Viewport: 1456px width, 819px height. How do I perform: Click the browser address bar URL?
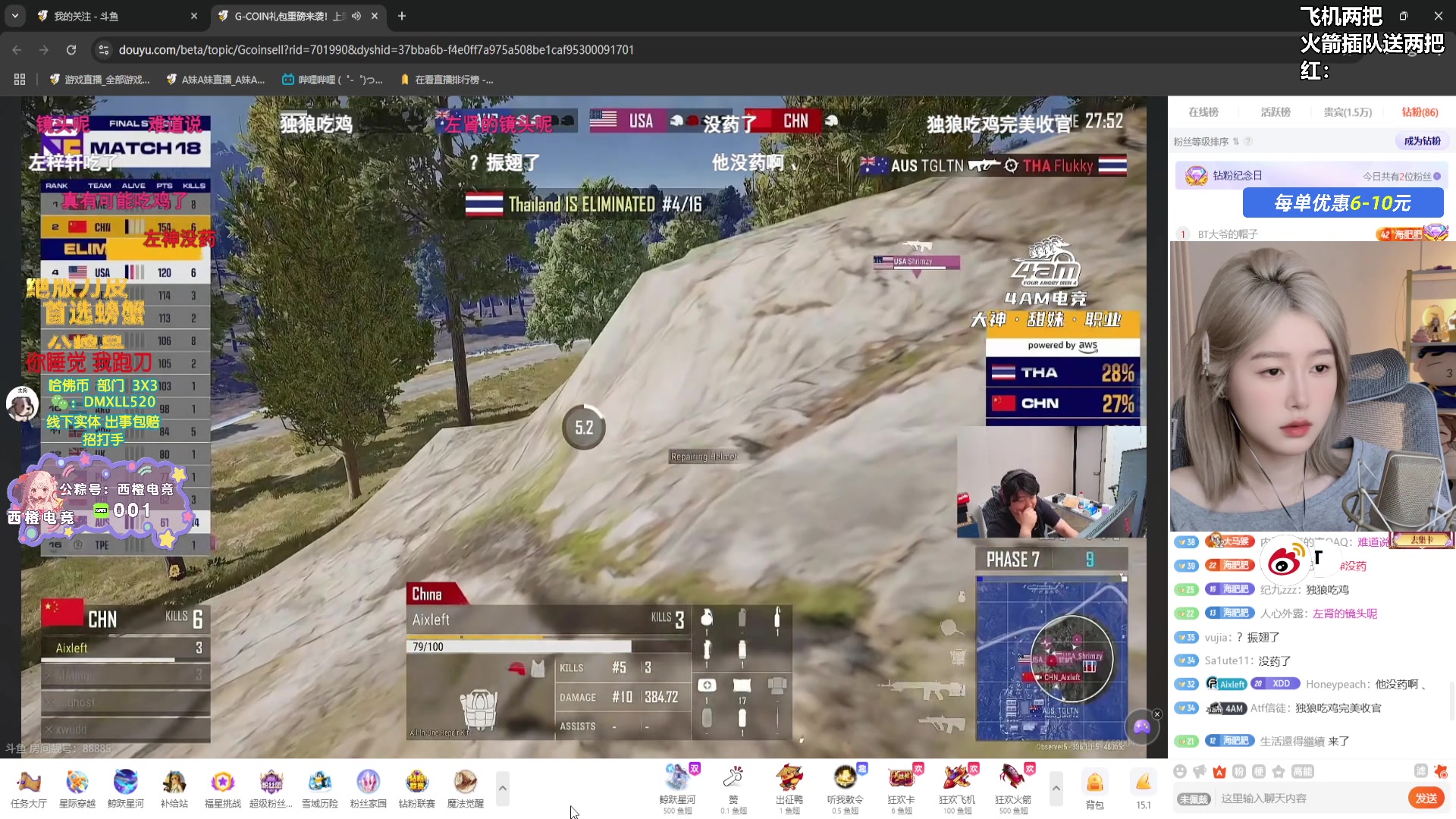click(x=376, y=50)
